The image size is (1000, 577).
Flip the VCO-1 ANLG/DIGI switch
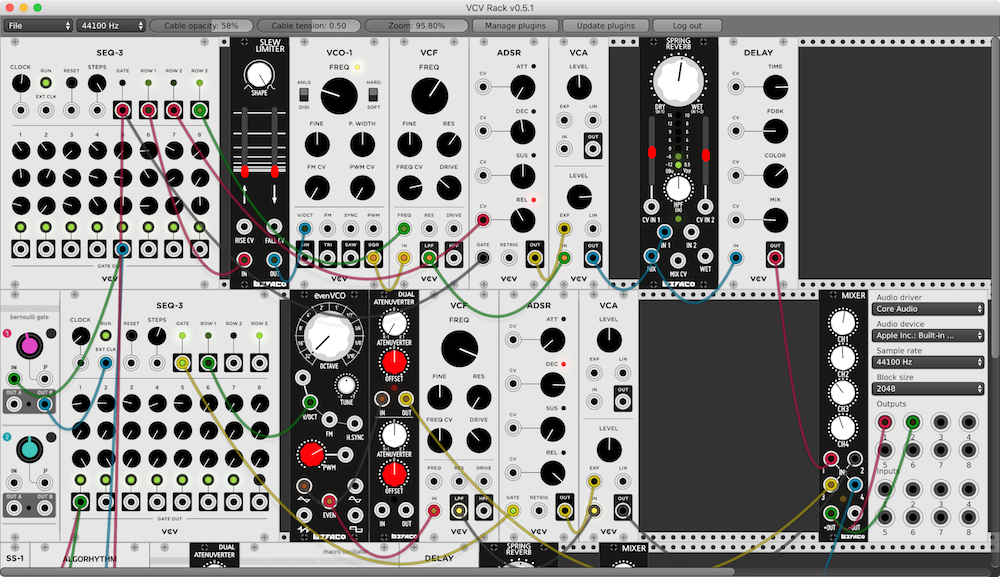pyautogui.click(x=304, y=94)
